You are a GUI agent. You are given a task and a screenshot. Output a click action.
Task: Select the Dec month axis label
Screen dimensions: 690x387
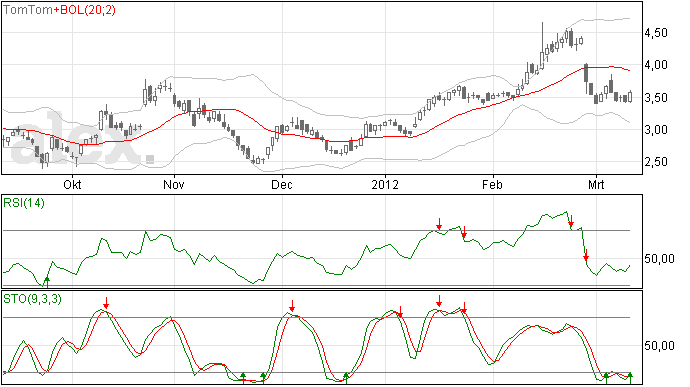pyautogui.click(x=282, y=184)
